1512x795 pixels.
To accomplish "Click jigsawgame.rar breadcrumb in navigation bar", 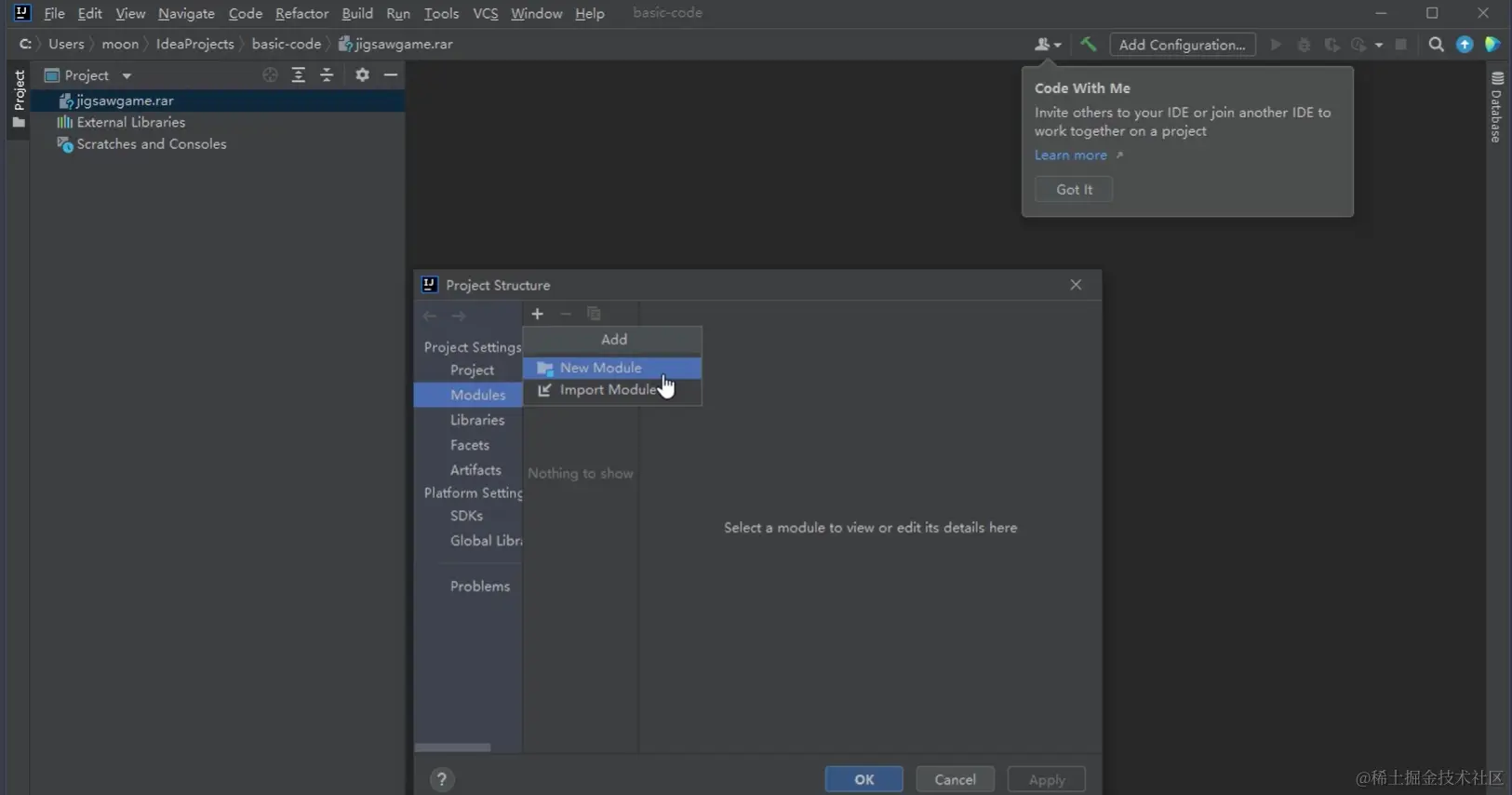I will coord(395,44).
